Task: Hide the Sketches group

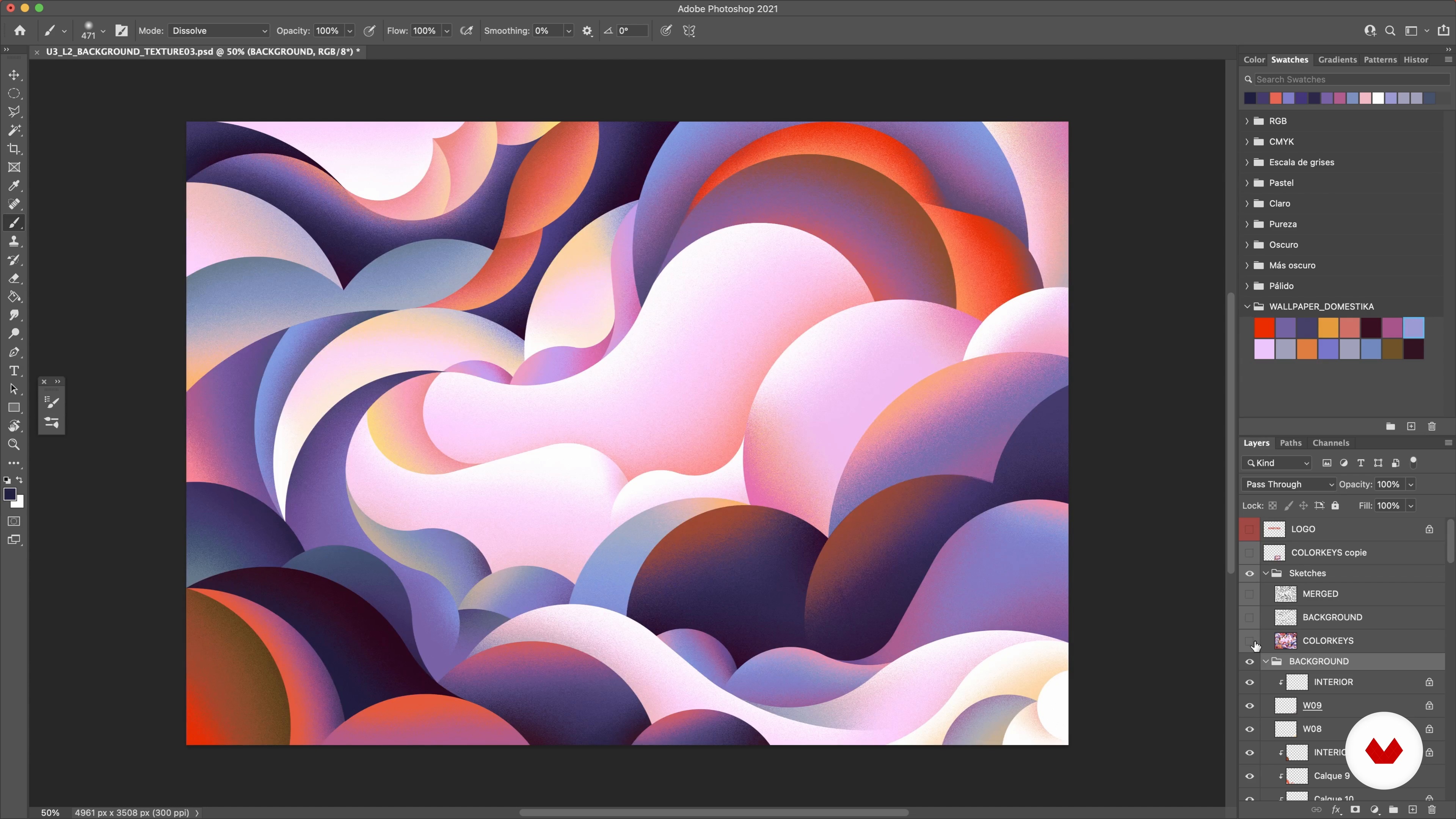Action: click(x=1249, y=573)
